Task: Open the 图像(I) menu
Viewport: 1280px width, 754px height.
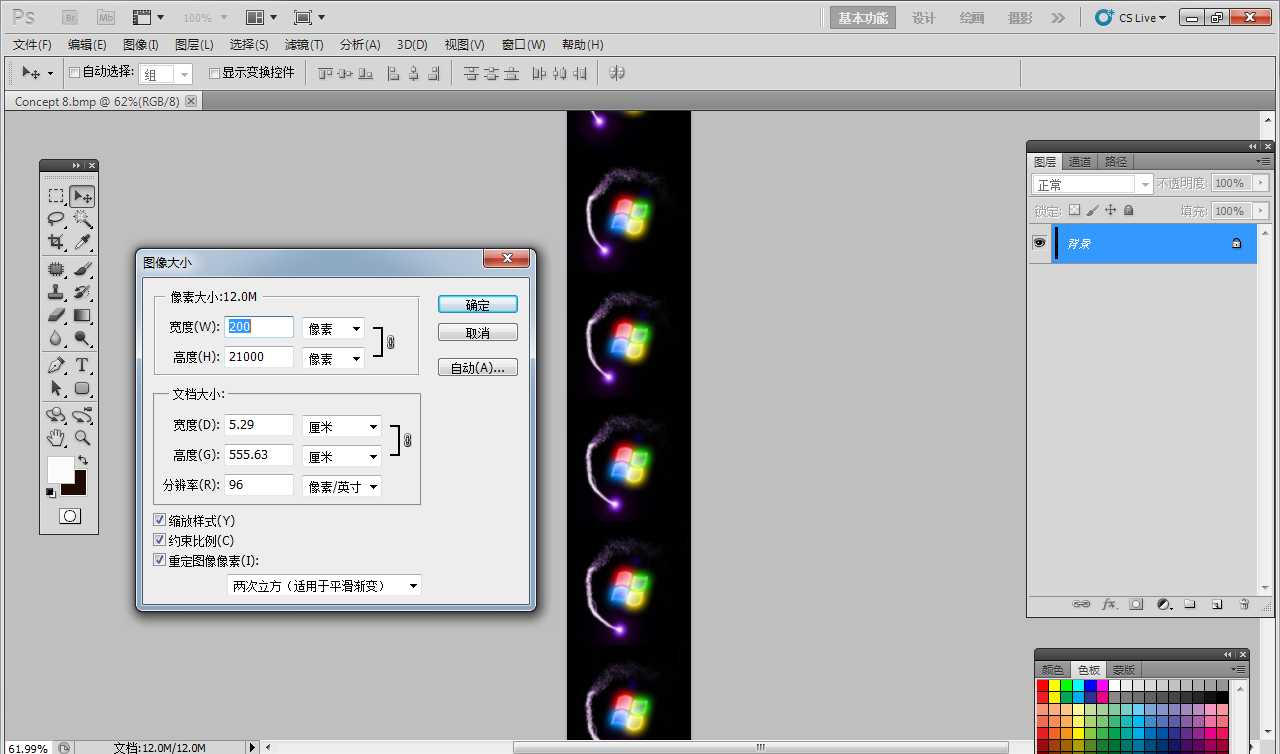Action: pos(141,44)
